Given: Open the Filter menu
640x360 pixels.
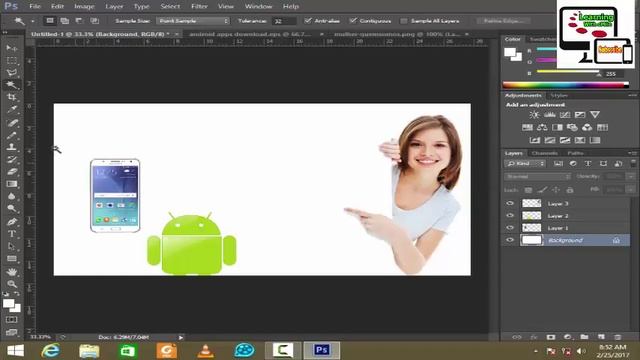Looking at the screenshot, I should point(199,7).
